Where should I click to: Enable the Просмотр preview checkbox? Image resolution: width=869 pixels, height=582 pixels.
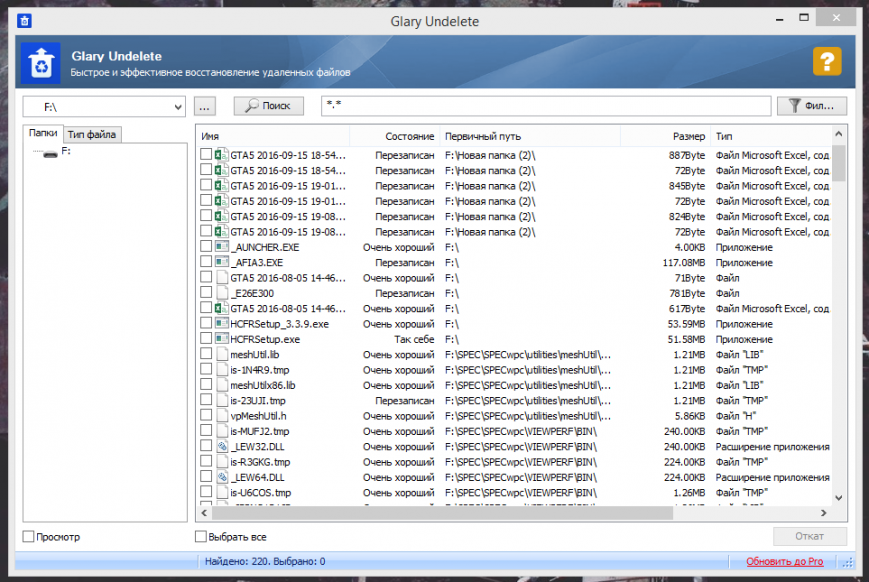pos(28,536)
